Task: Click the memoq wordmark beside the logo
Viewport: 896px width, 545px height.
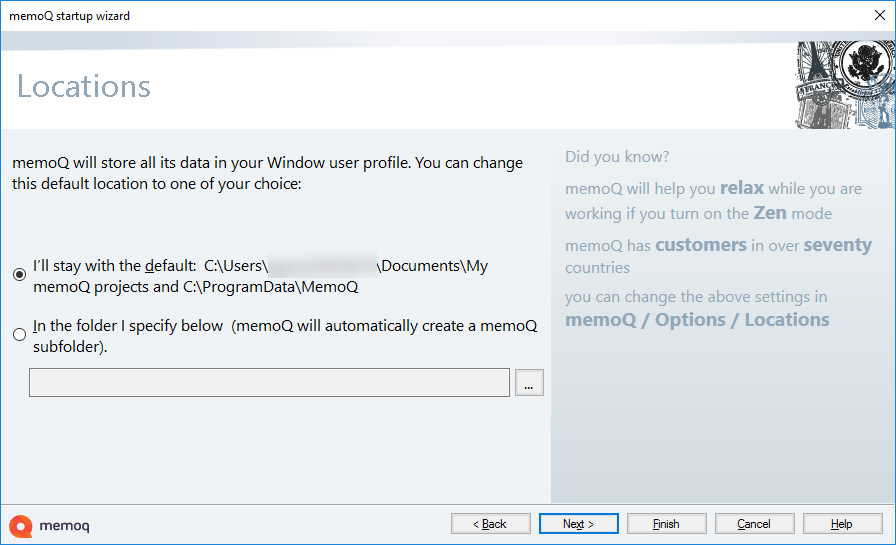Action: [x=65, y=526]
